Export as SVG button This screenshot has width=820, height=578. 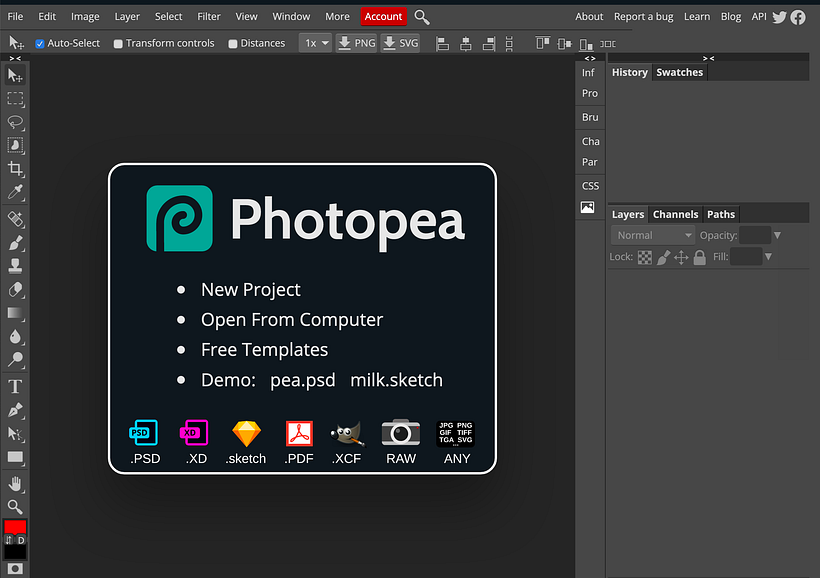400,43
